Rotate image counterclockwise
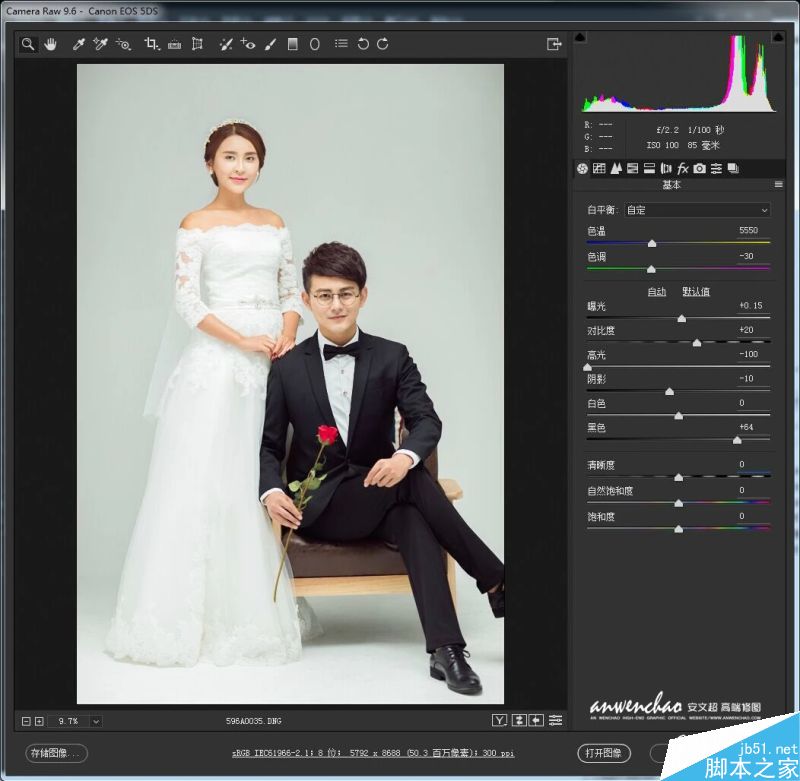Screen dimensions: 800x781 (x=363, y=44)
